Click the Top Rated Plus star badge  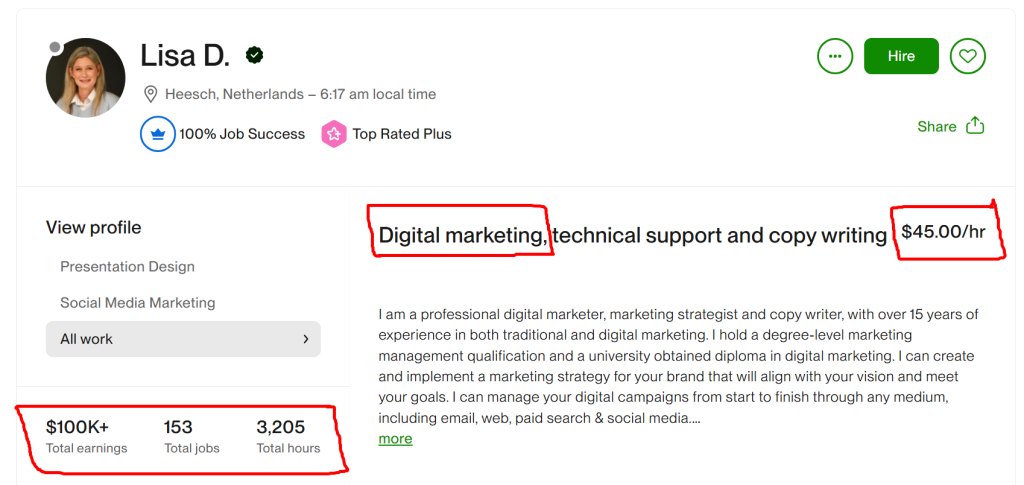tap(334, 134)
